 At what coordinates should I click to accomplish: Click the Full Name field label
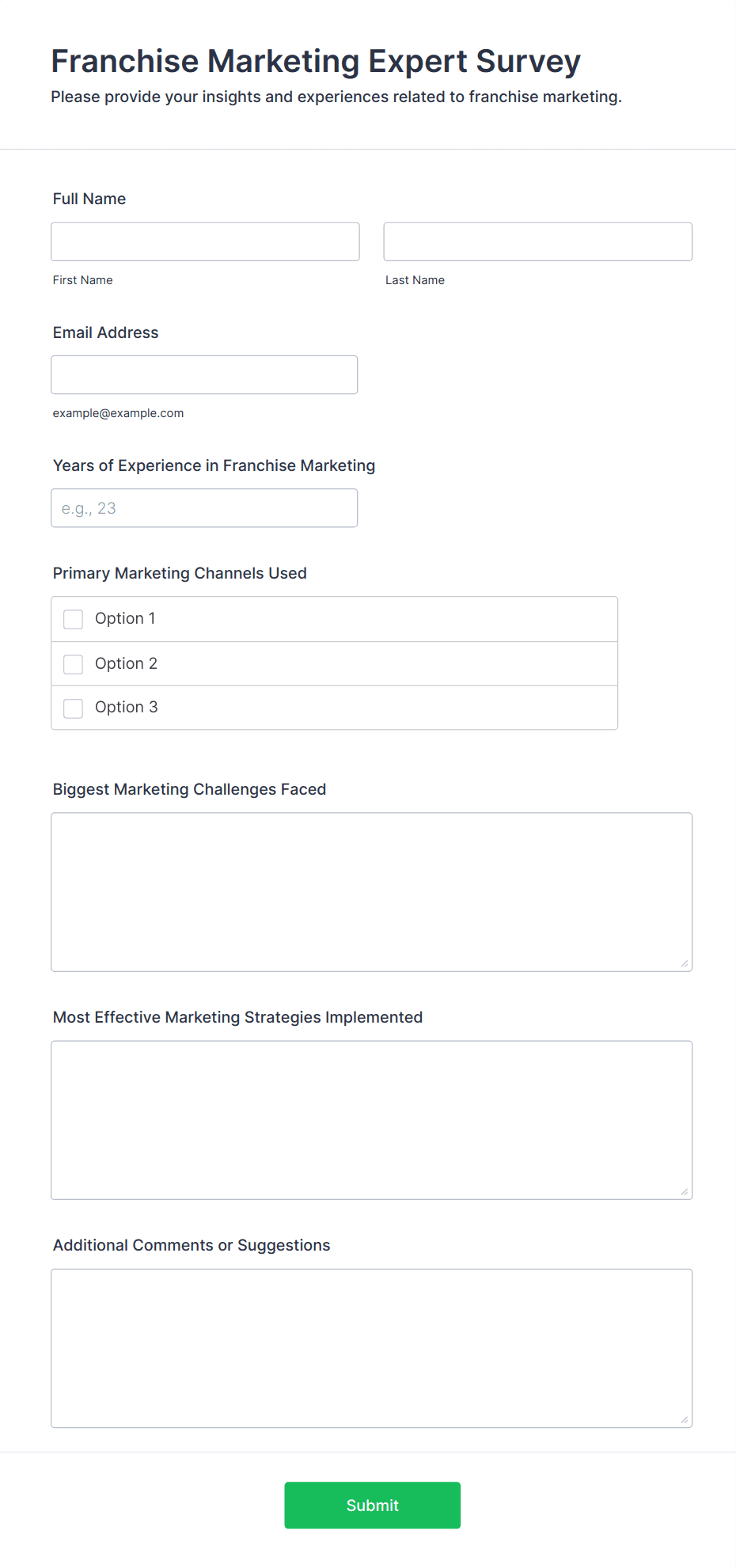click(89, 199)
